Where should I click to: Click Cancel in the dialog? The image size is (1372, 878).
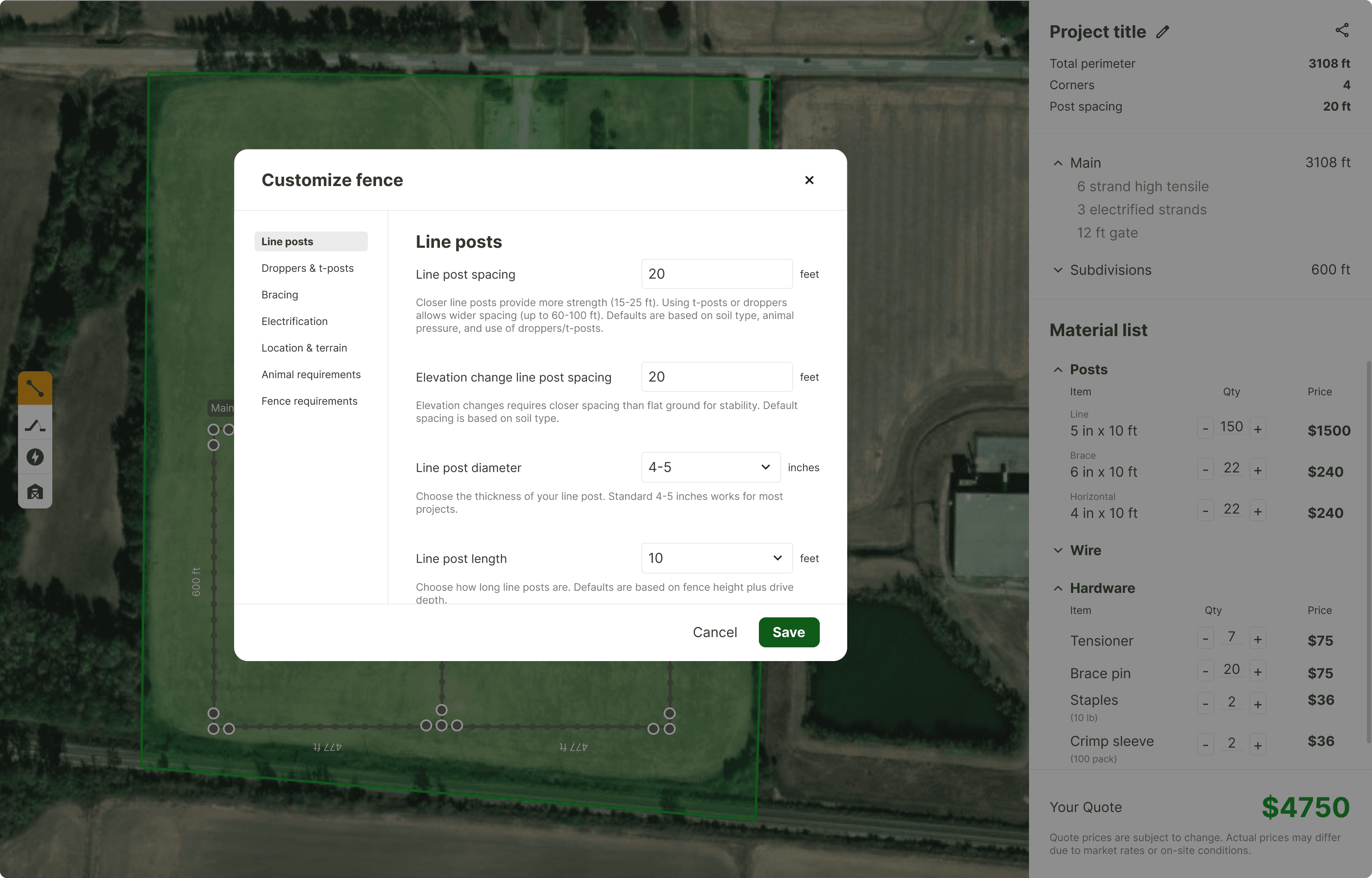click(714, 632)
